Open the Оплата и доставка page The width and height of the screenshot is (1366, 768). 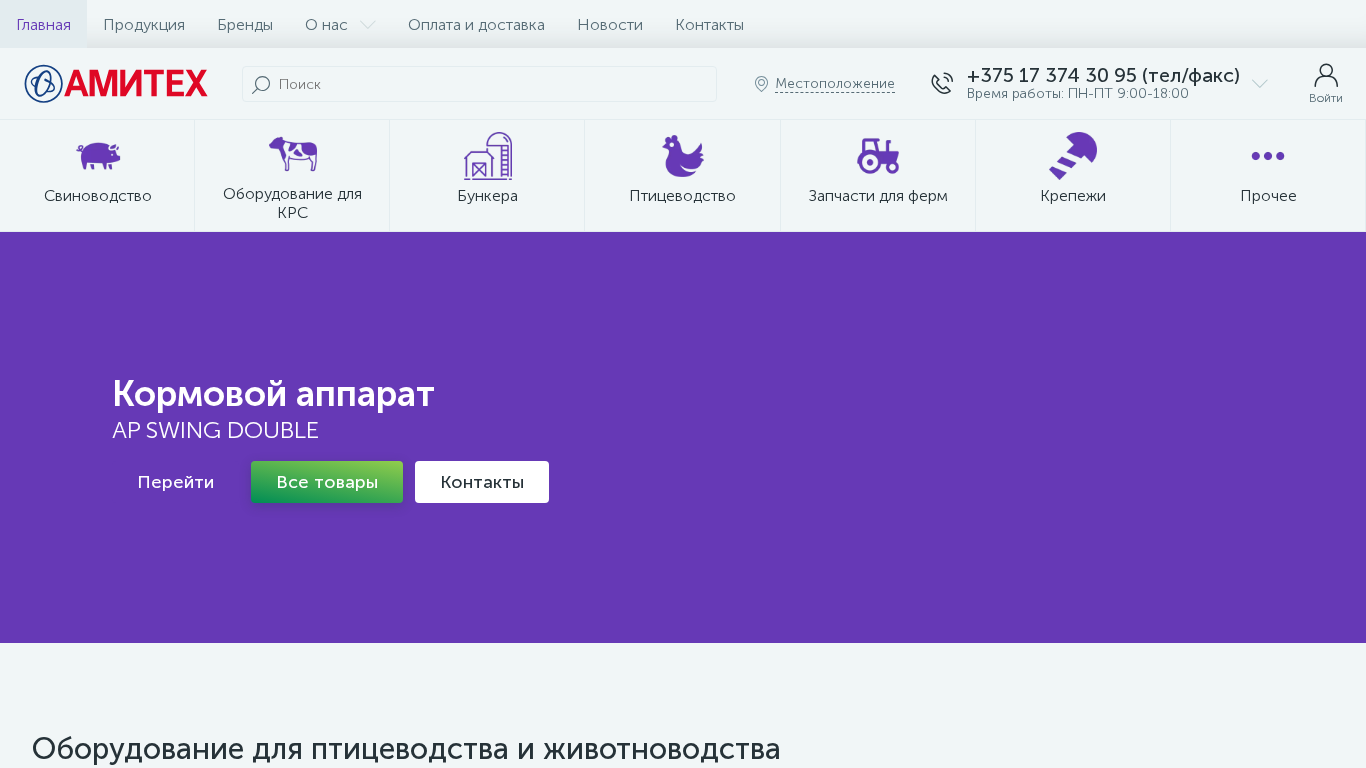(476, 24)
